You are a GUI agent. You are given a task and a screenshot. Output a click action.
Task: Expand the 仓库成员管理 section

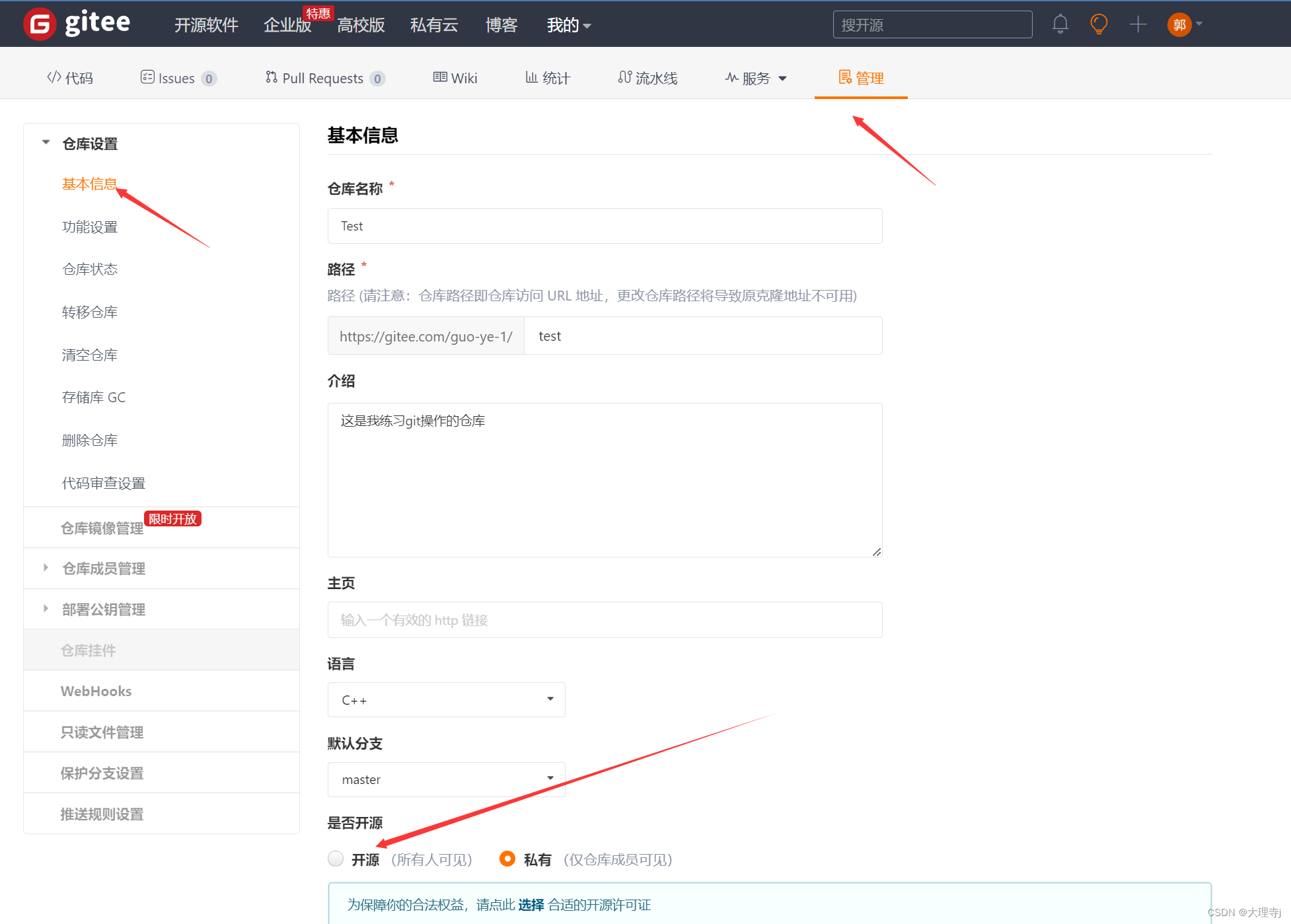pyautogui.click(x=104, y=568)
